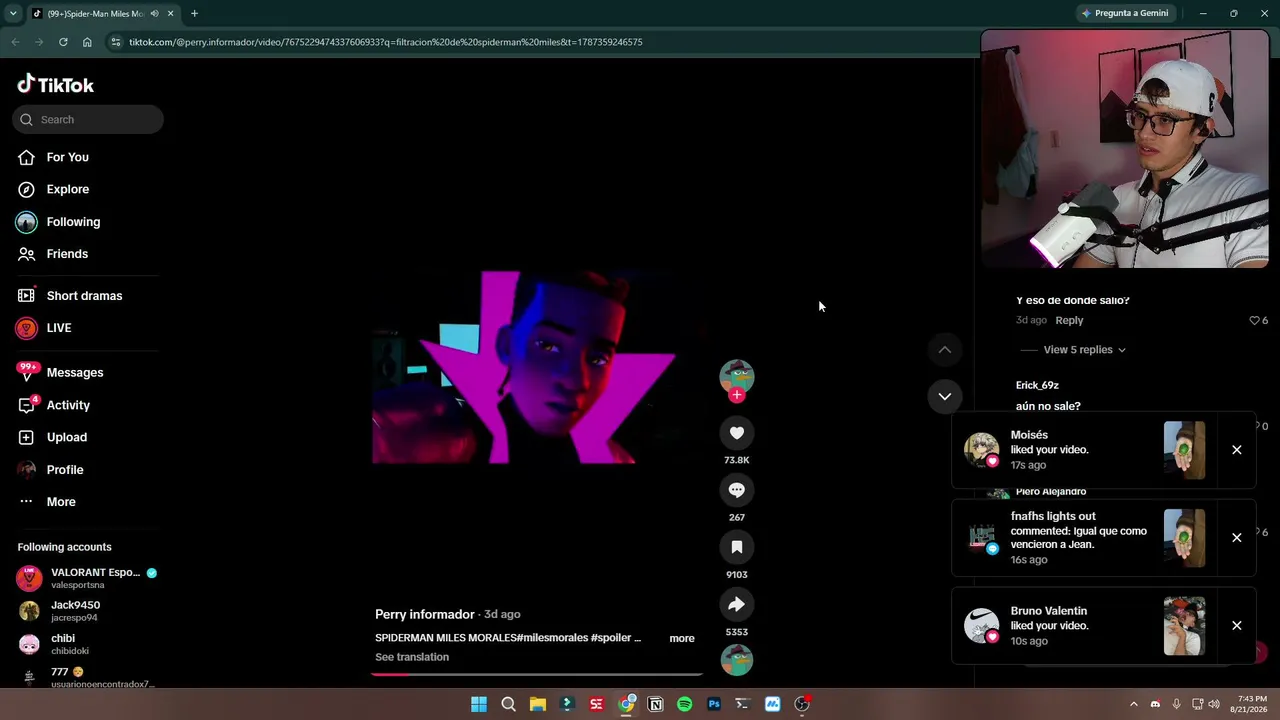Viewport: 1280px width, 720px height.
Task: Click 'Pregunta a Gemini' button
Action: [x=1125, y=13]
